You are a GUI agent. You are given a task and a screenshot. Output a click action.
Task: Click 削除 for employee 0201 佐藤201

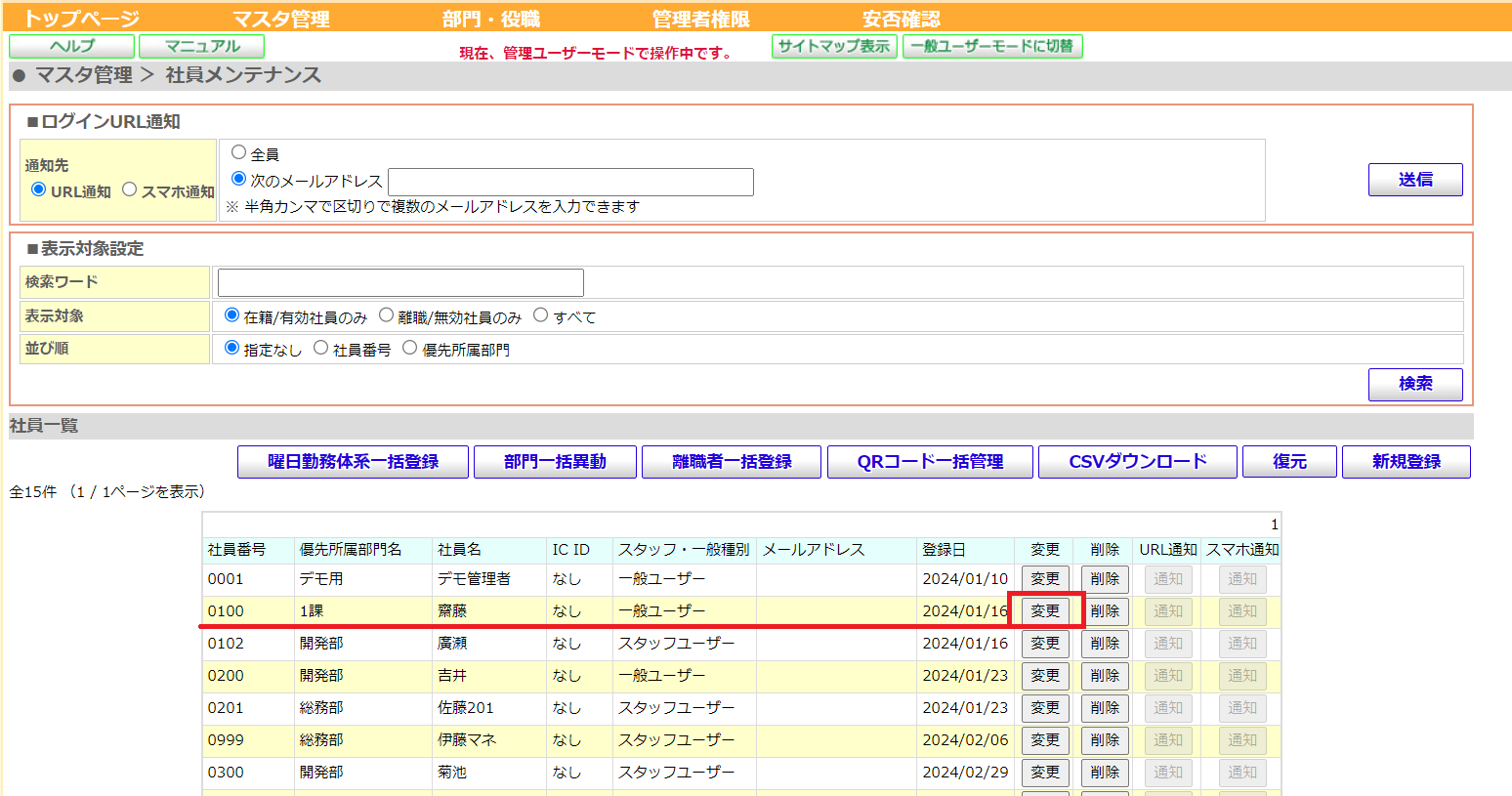(x=1105, y=708)
